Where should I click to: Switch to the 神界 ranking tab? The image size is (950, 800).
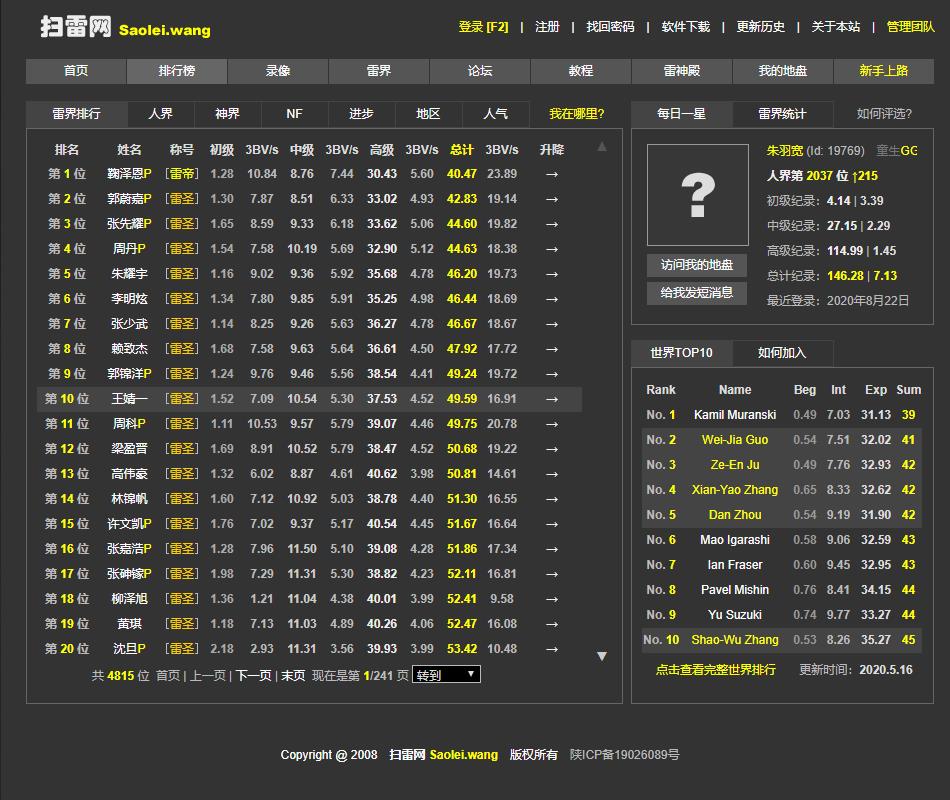click(227, 114)
